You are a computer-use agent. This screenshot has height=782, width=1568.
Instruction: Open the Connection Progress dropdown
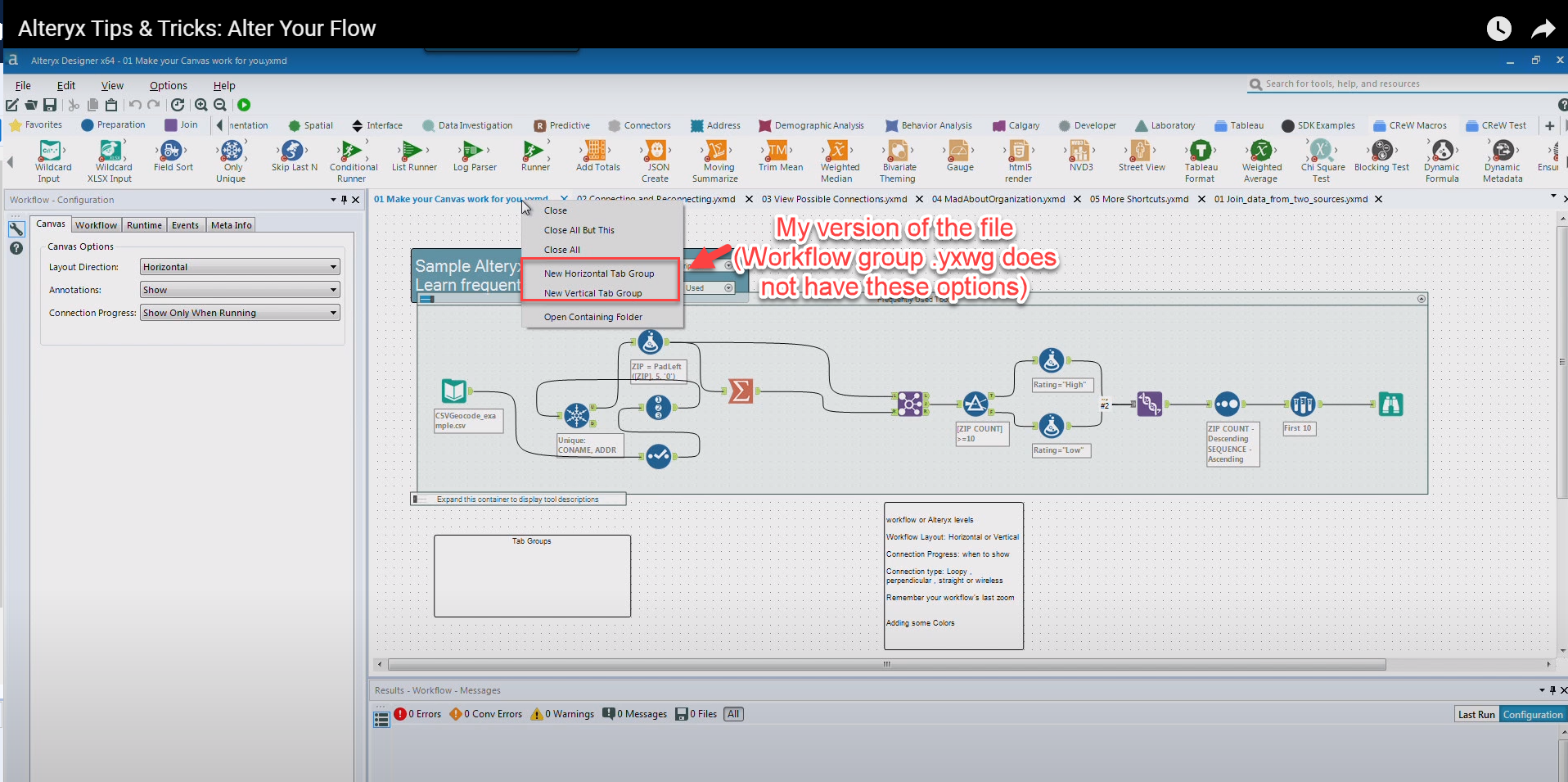pos(238,312)
